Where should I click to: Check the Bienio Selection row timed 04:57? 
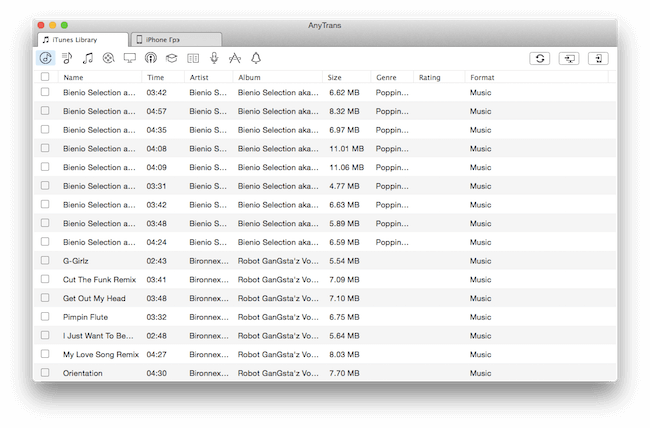[45, 111]
